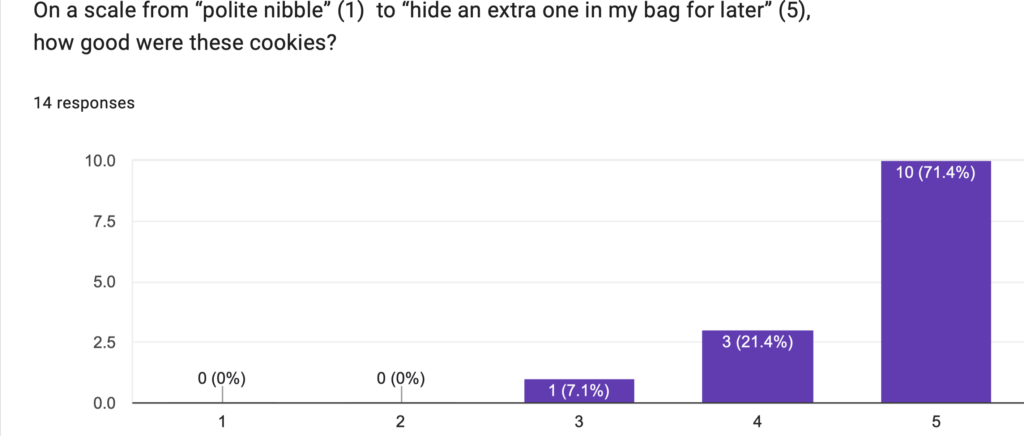Select the purple bar for rating 4
The width and height of the screenshot is (1024, 436).
[758, 366]
